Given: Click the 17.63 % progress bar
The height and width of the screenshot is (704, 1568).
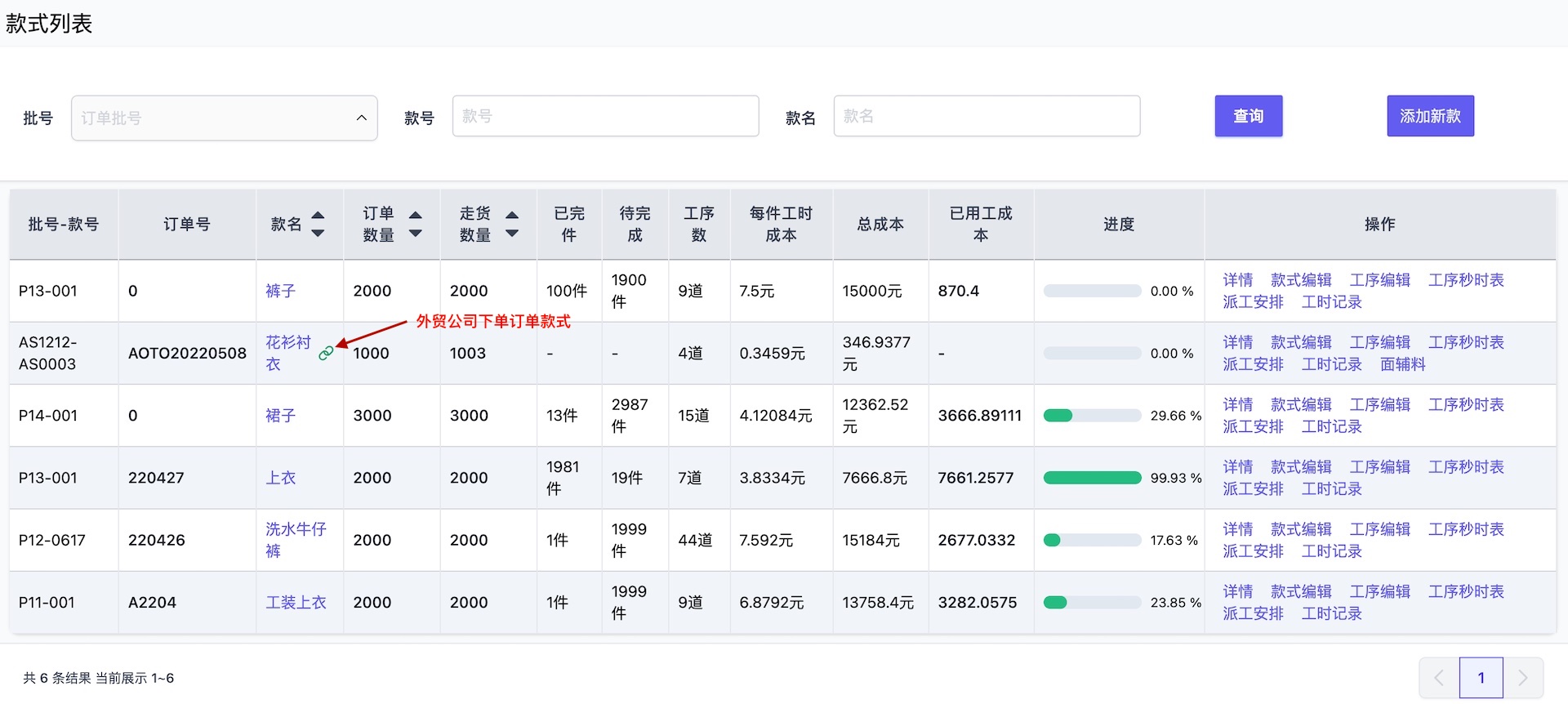Looking at the screenshot, I should 1093,540.
